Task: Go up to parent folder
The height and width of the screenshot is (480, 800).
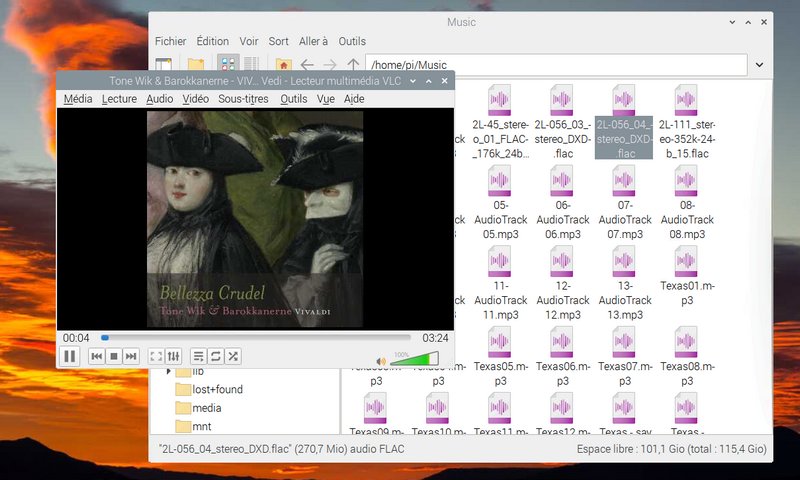Action: coord(353,65)
